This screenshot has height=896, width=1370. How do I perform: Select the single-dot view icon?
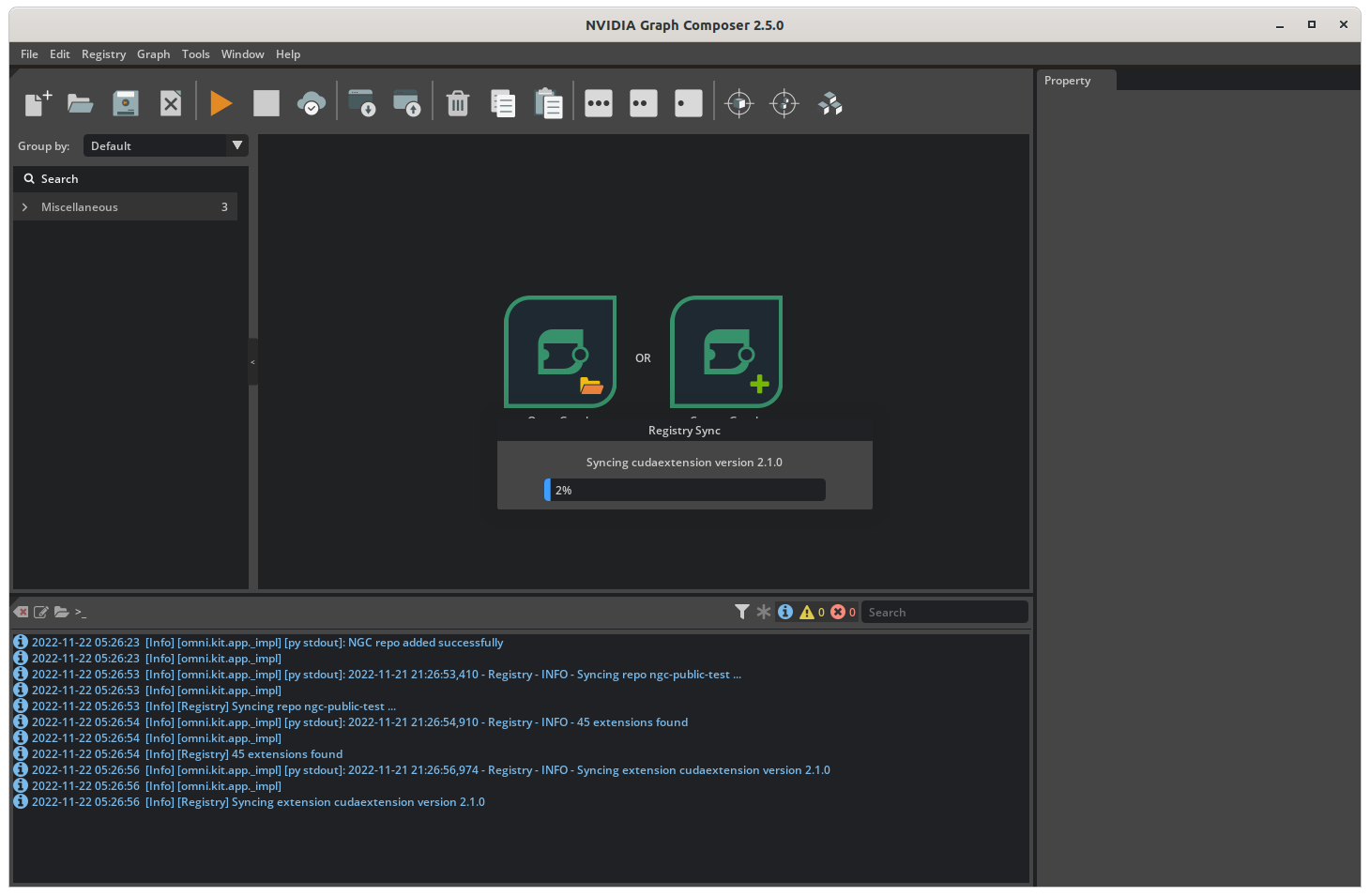[689, 103]
